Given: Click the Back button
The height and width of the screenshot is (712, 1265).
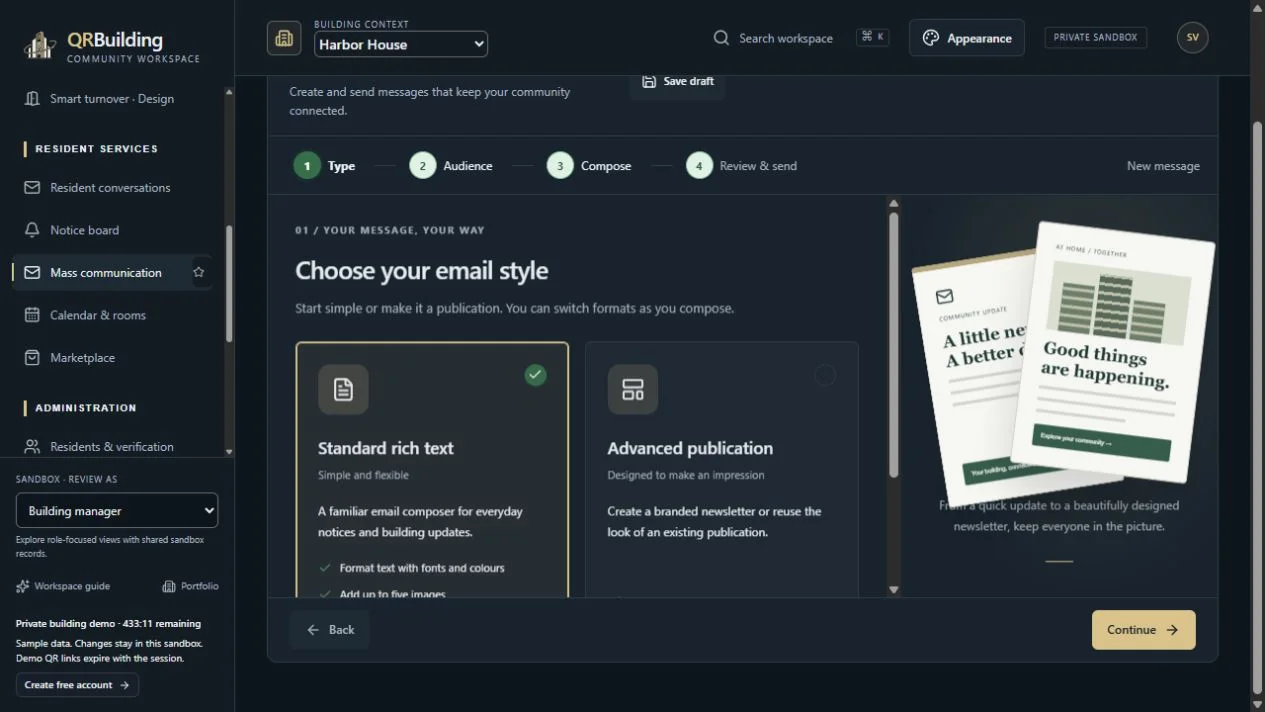Looking at the screenshot, I should (330, 630).
